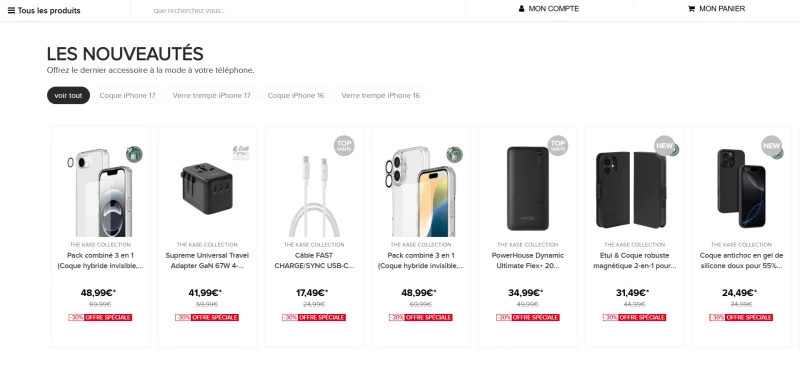The image size is (800, 366).
Task: Click the PowerHouse Dynamic power bank image
Action: (x=528, y=188)
